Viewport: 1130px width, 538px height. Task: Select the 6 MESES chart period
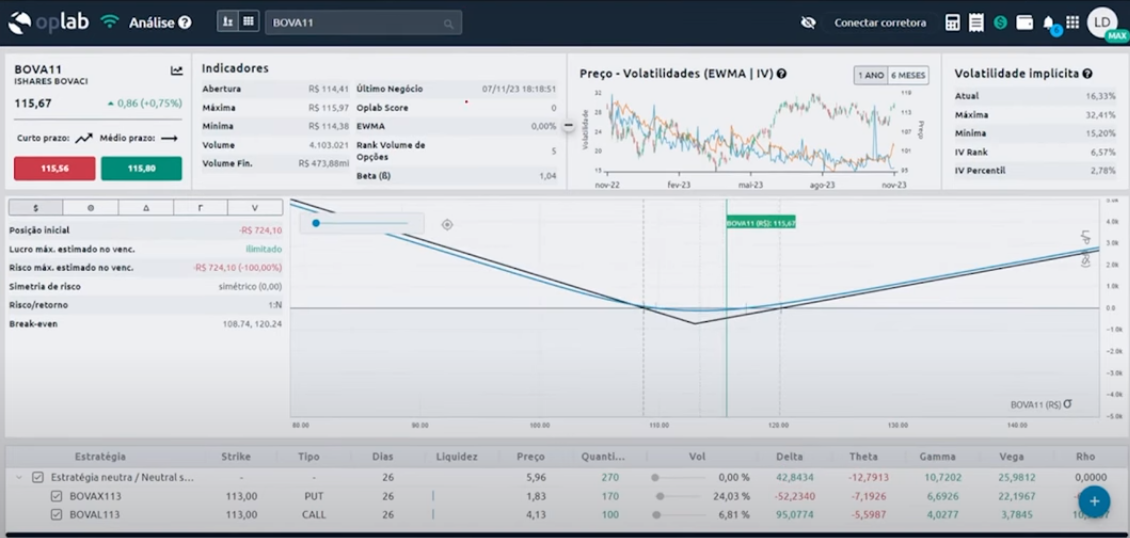pos(908,75)
